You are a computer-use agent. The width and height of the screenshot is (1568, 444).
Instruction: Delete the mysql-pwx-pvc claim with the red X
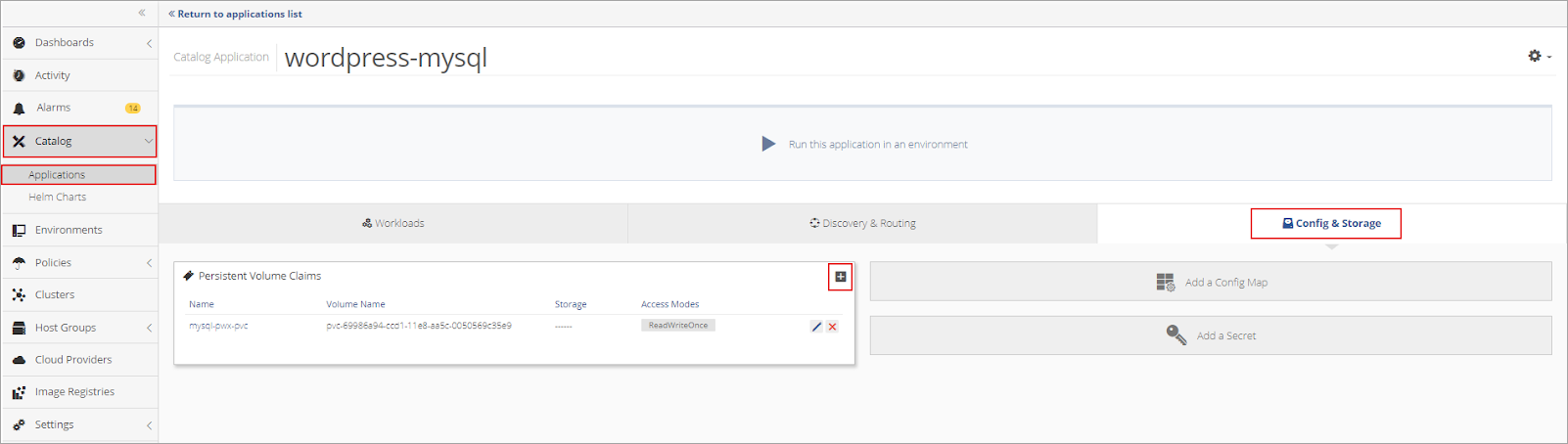(x=833, y=327)
